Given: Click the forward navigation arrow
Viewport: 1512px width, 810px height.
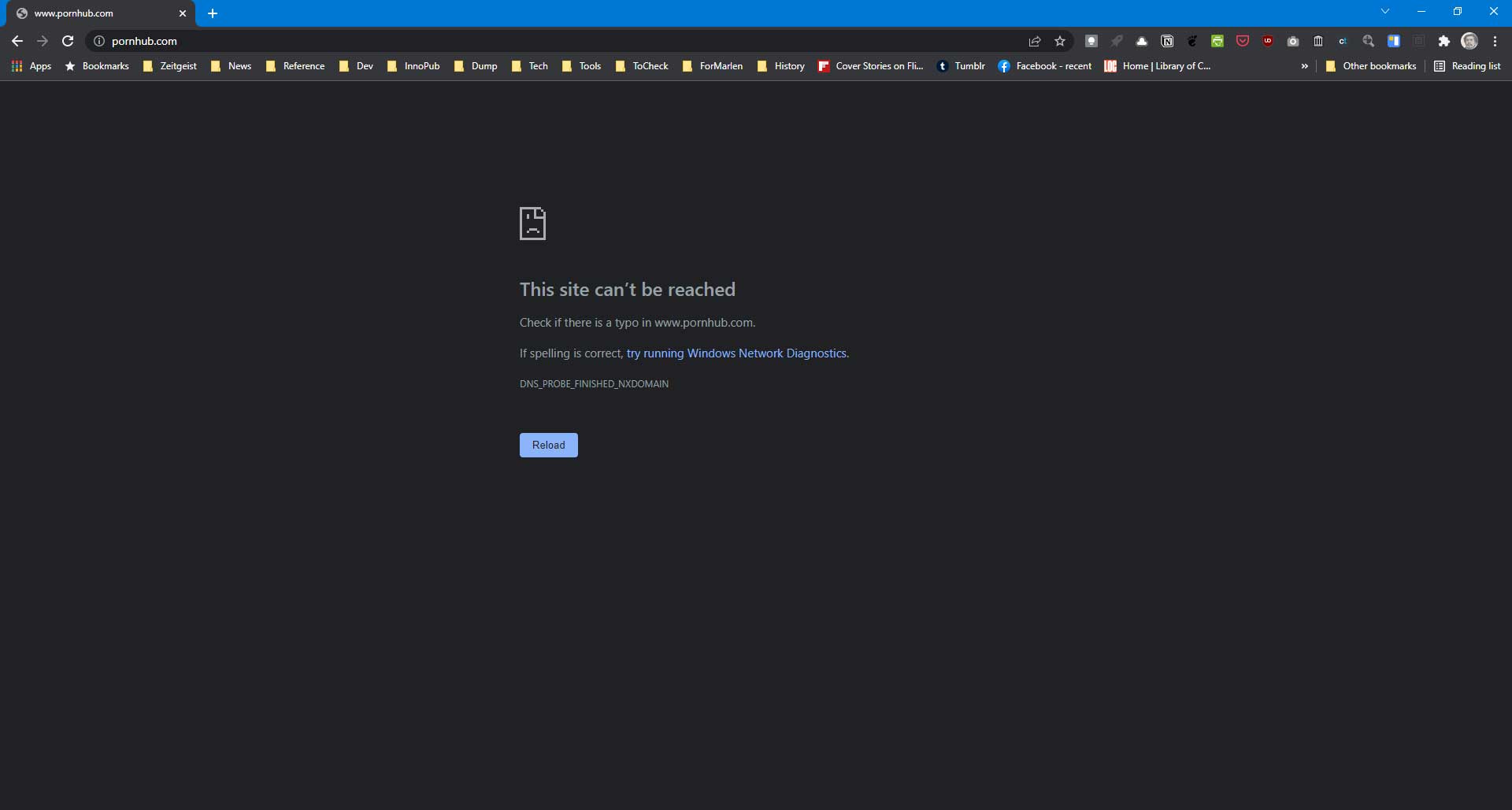Looking at the screenshot, I should coord(43,41).
